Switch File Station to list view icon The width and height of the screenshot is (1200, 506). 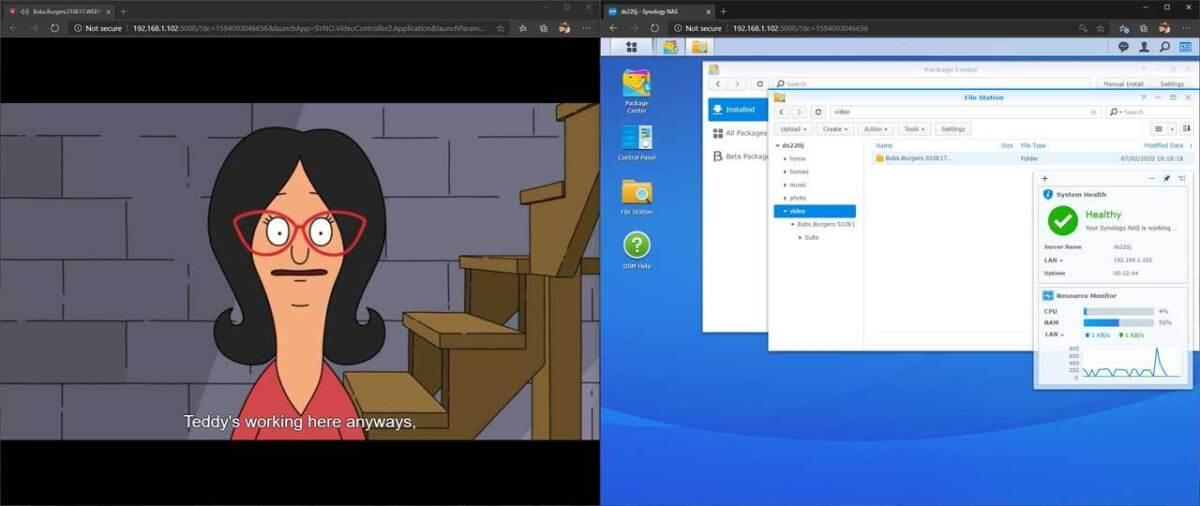[x=1159, y=129]
